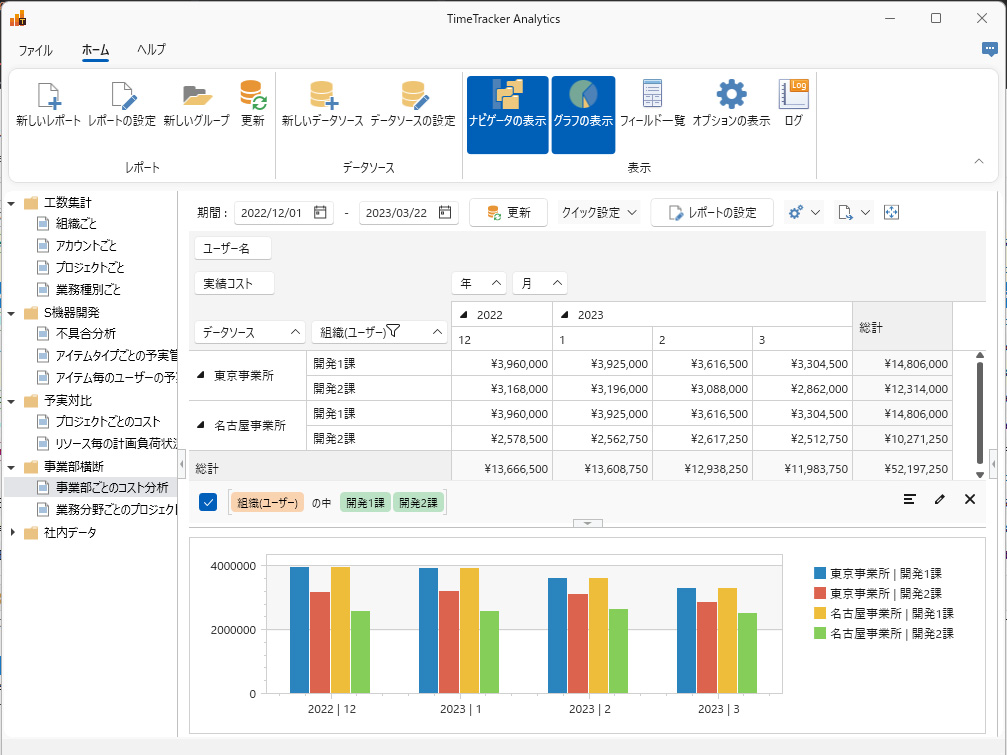Click the blue 東京事業所 | 開発1課 legend swatch
Image resolution: width=1007 pixels, height=755 pixels.
coord(820,573)
